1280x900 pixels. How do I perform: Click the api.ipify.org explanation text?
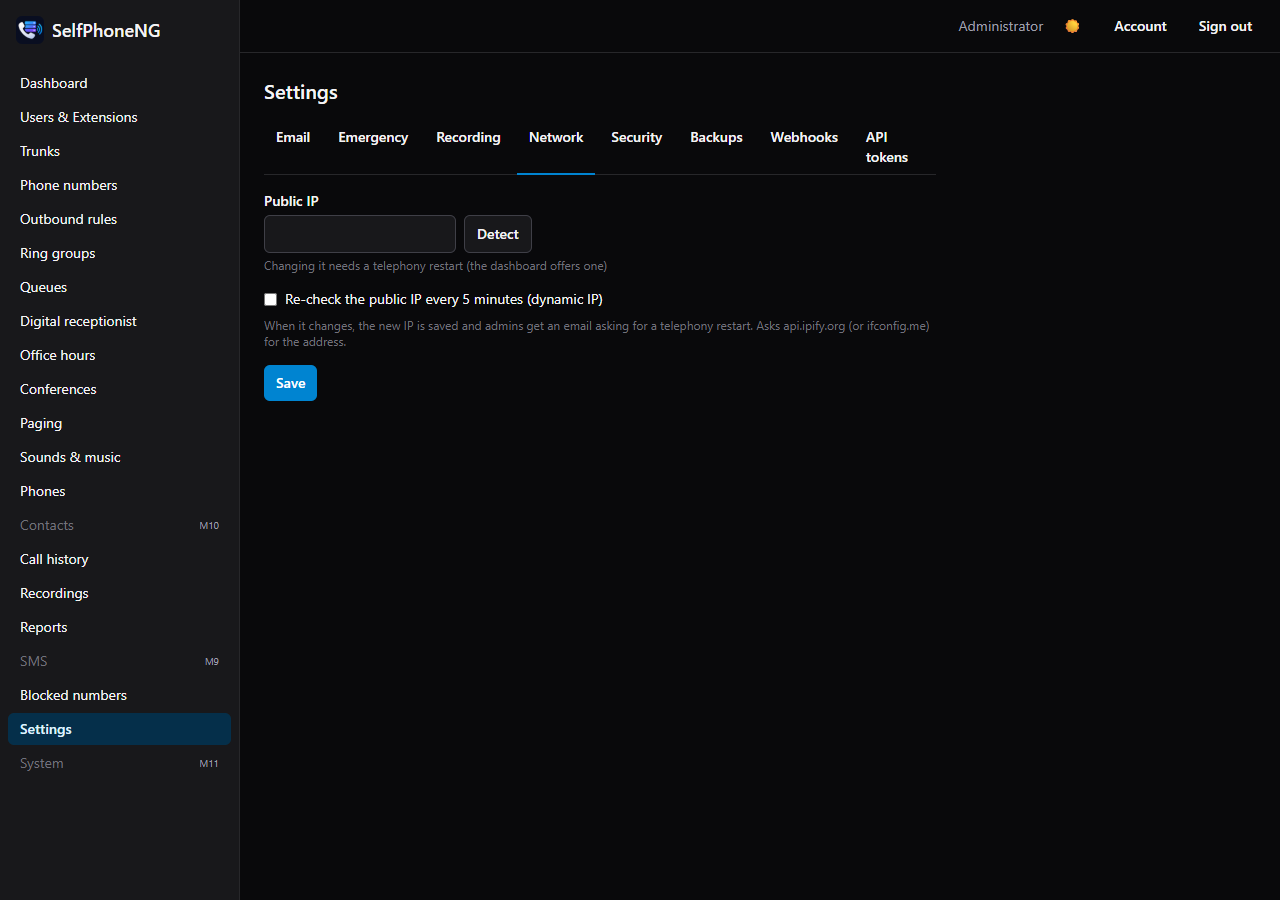[597, 334]
